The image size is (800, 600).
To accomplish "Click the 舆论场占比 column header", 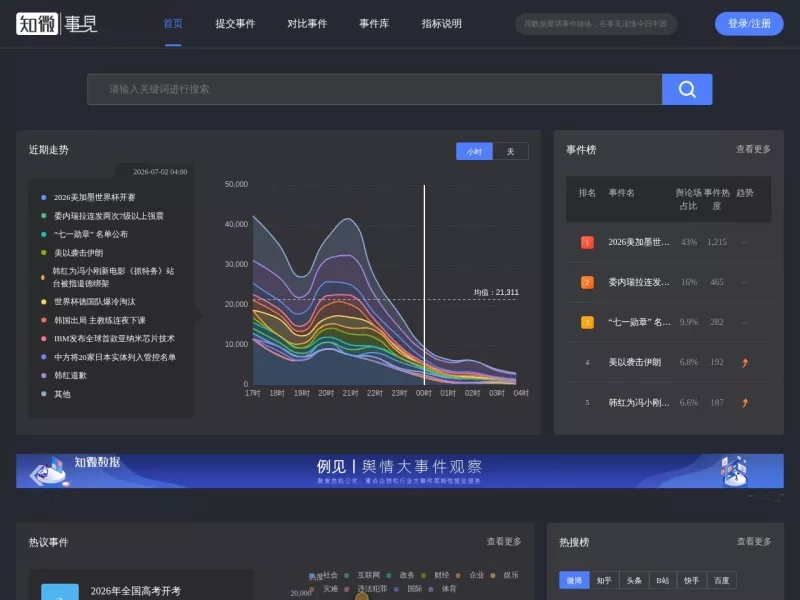I will 688,199.
